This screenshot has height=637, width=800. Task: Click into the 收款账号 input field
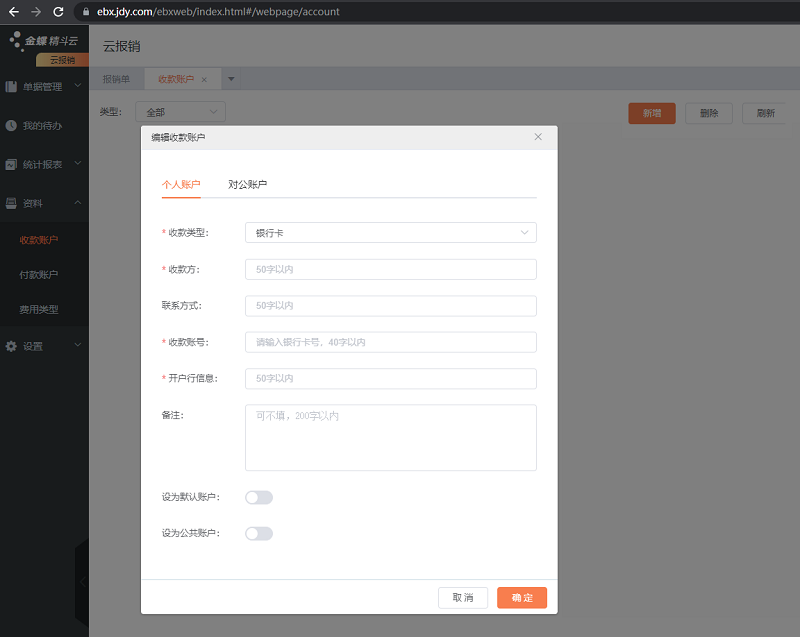(390, 342)
